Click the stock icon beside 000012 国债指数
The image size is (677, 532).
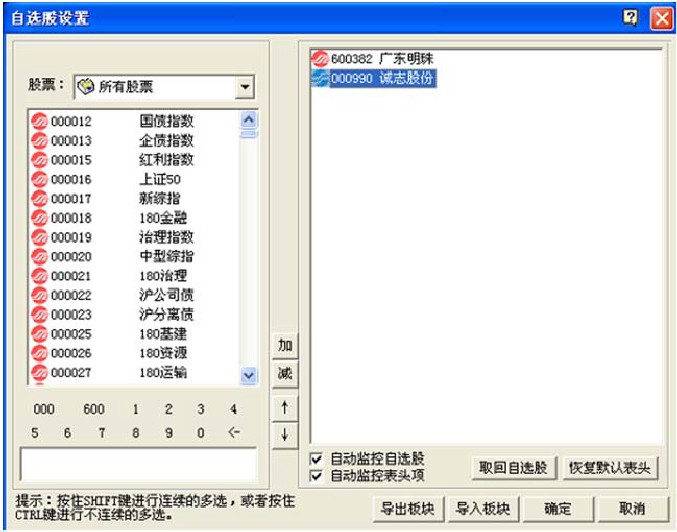pos(40,121)
